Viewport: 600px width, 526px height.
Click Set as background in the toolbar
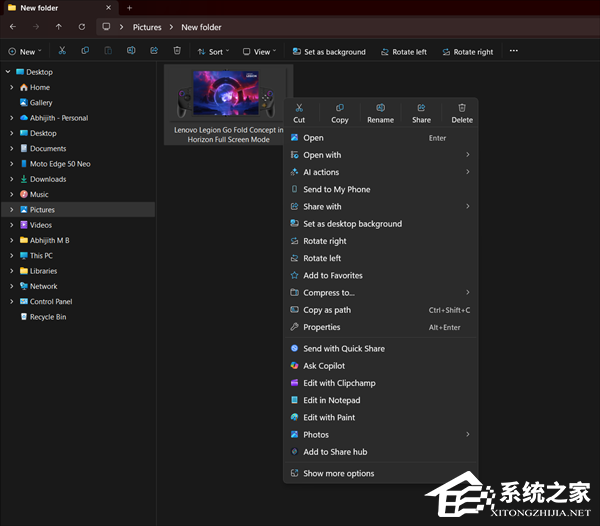[x=329, y=52]
